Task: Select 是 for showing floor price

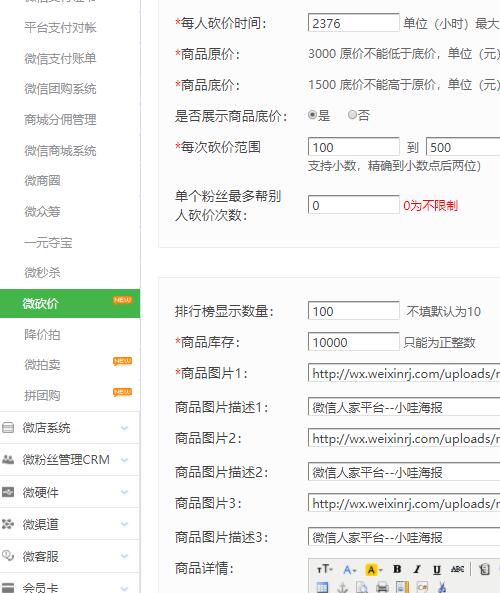Action: point(312,115)
